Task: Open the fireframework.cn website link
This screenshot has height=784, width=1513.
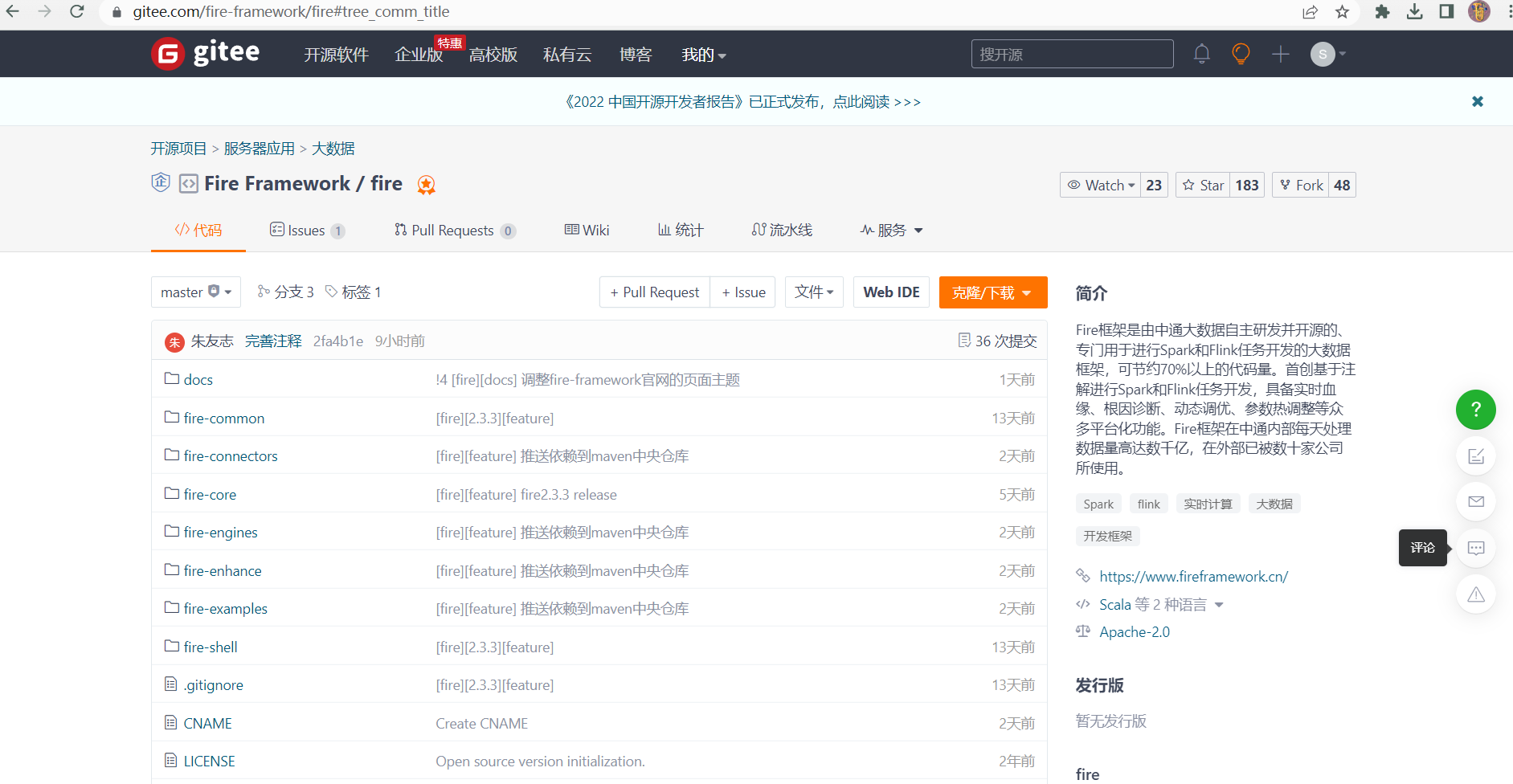Action: [1193, 576]
